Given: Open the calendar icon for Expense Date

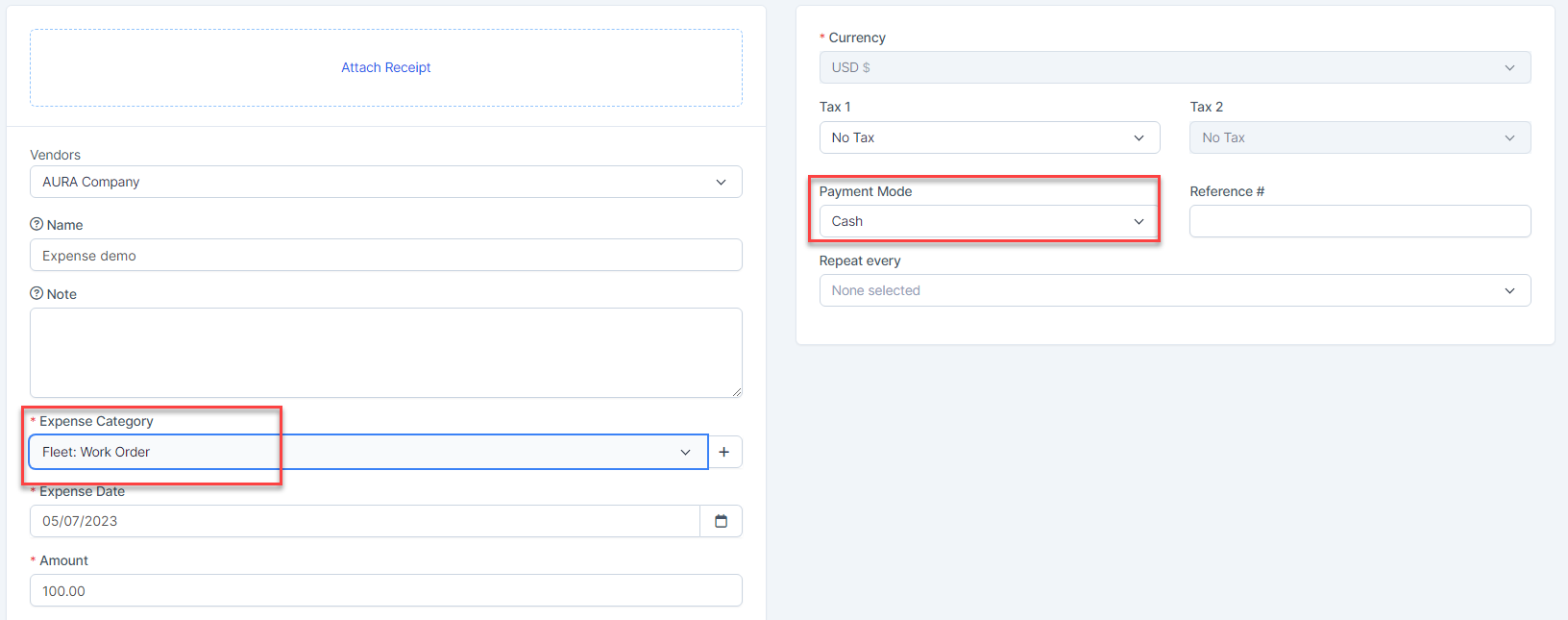Looking at the screenshot, I should pos(721,521).
